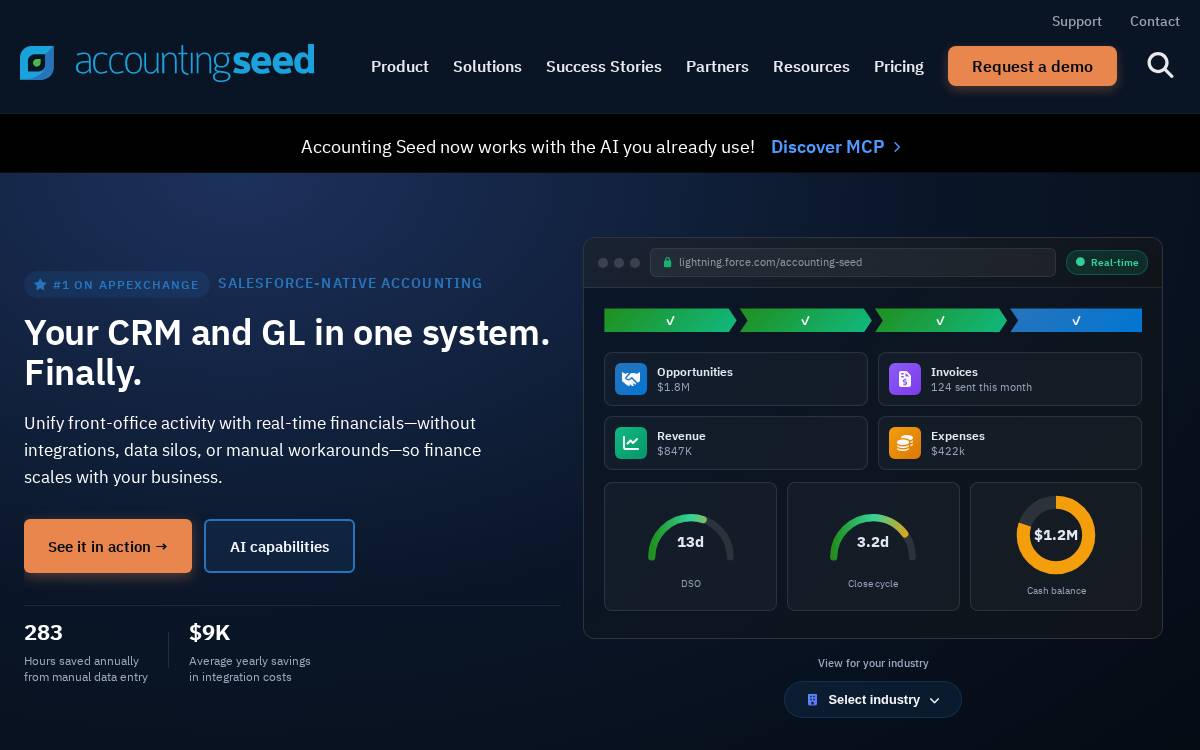Click the Opportunities $1.8M card
This screenshot has width=1200, height=750.
(736, 379)
